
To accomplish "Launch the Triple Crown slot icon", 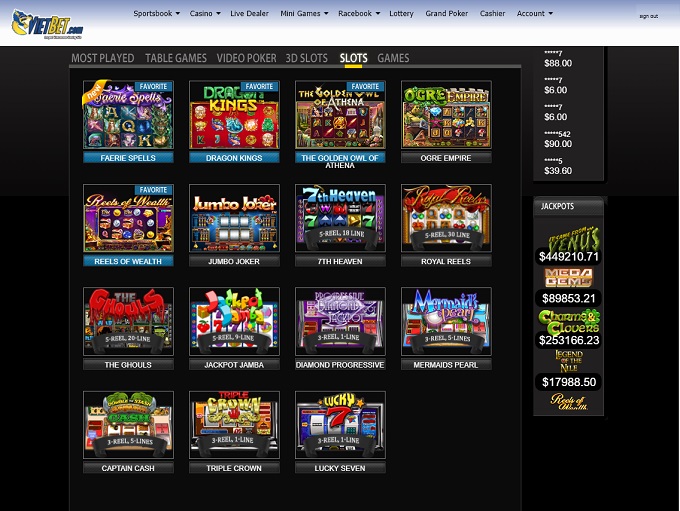I will pos(234,425).
